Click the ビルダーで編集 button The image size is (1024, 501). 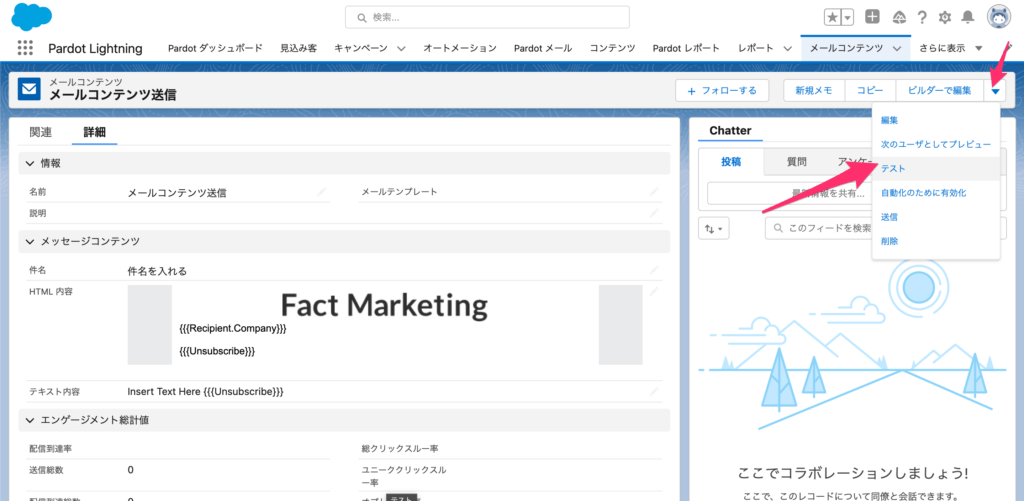point(939,90)
